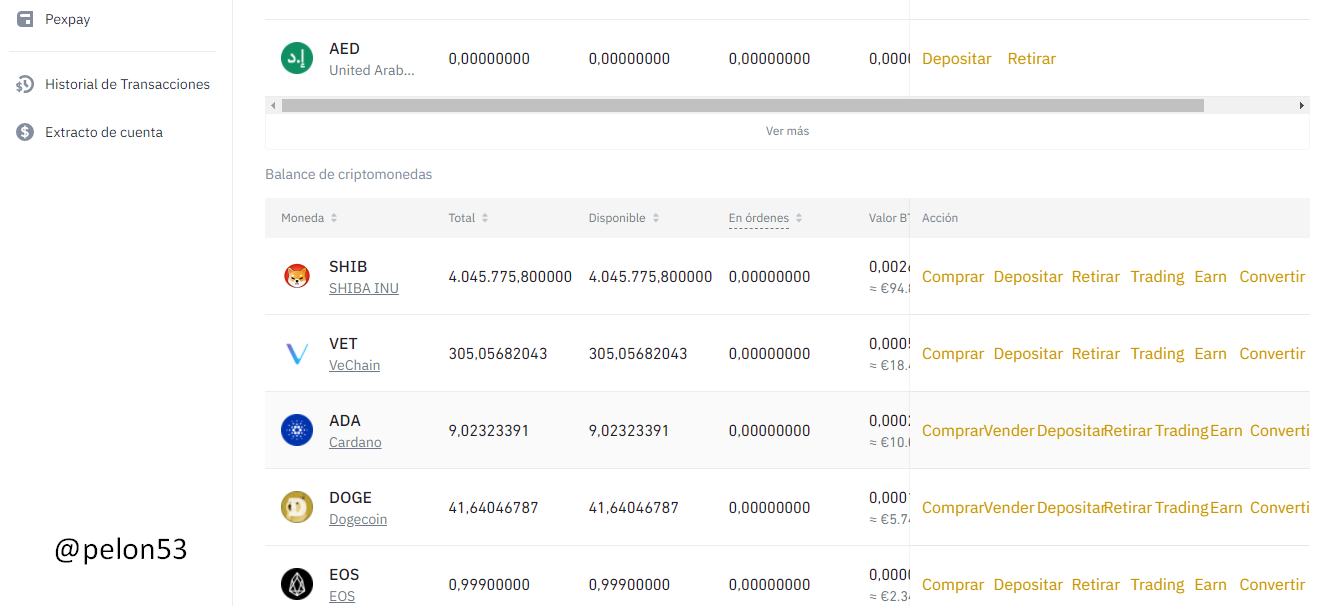The width and height of the screenshot is (1340, 606).
Task: Click Vender for DOGE
Action: pyautogui.click(x=1009, y=508)
